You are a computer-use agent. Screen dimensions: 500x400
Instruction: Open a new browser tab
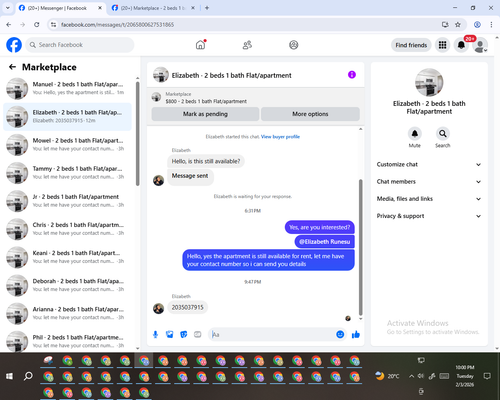coord(207,8)
